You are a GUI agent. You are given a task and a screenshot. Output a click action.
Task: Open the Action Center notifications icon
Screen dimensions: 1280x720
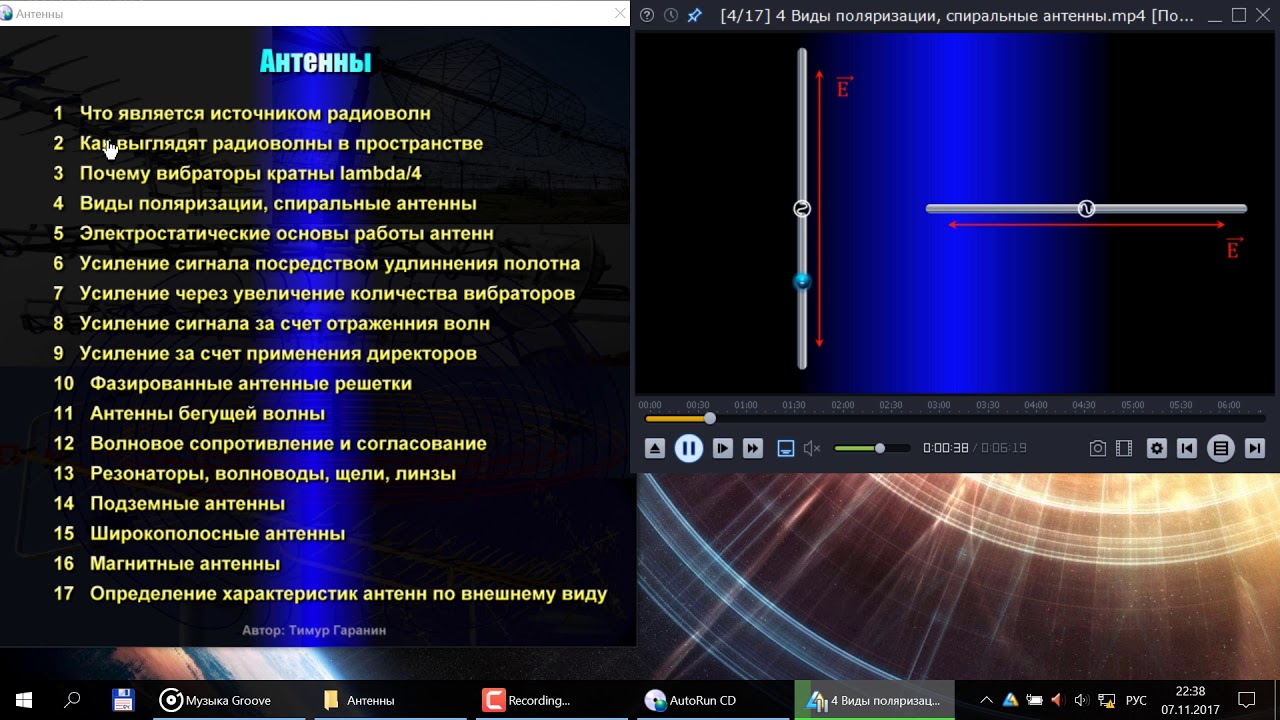point(1247,700)
